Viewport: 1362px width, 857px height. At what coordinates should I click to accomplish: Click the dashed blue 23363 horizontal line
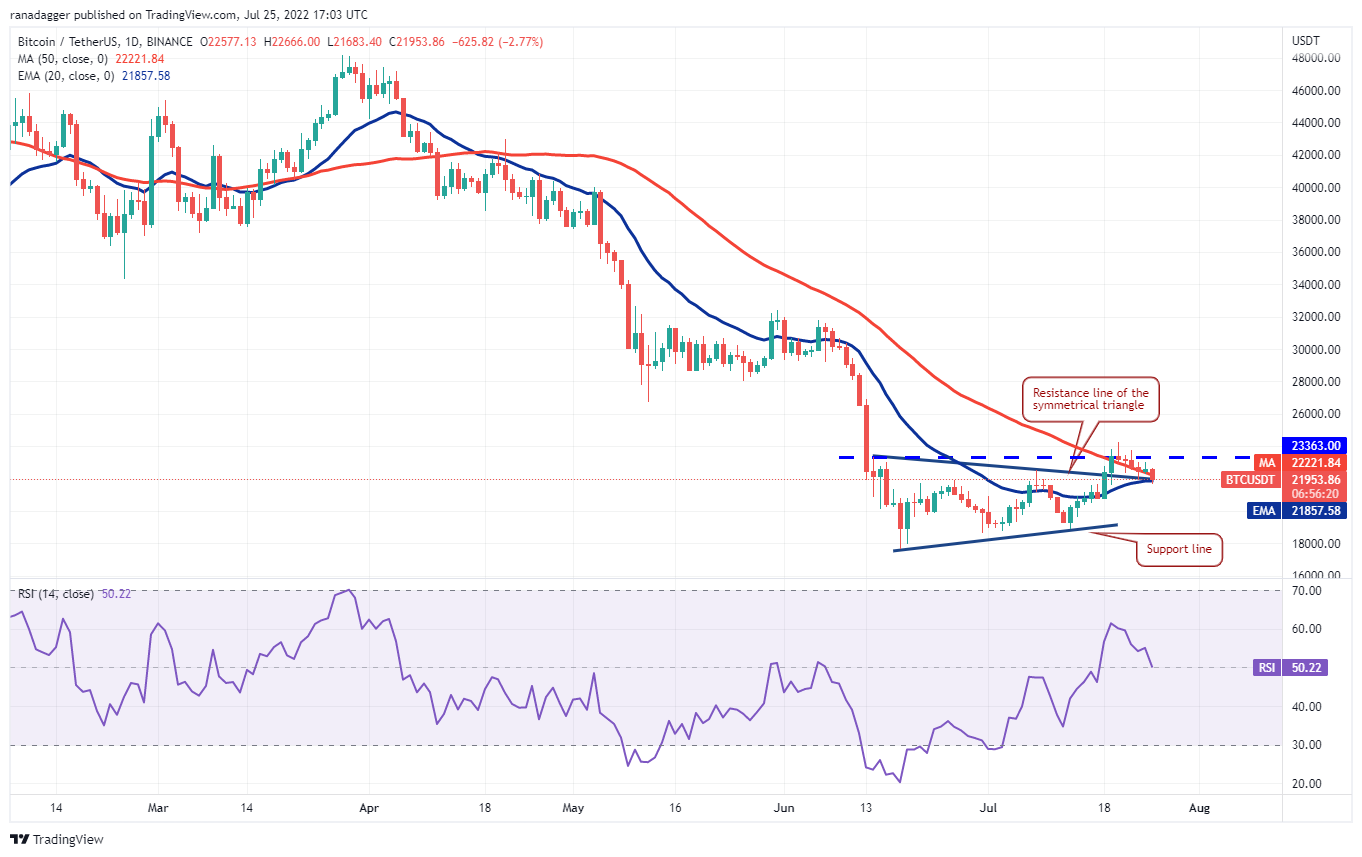point(1000,457)
